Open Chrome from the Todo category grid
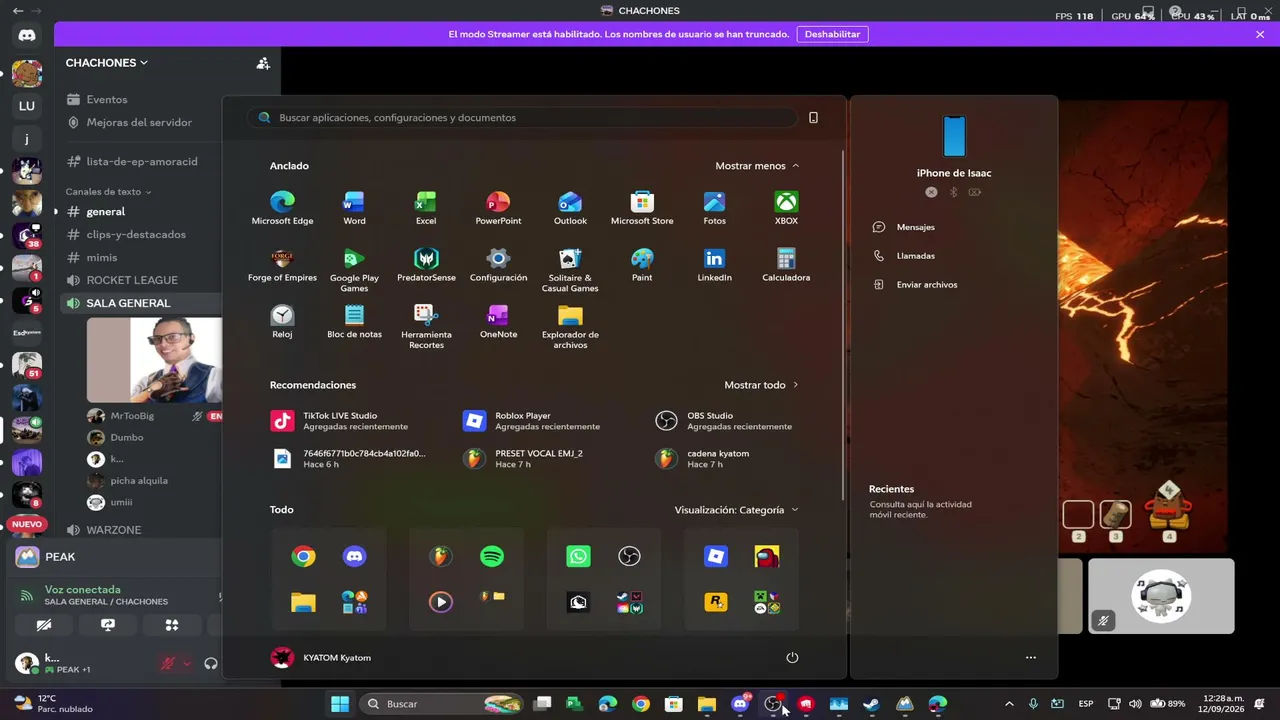Viewport: 1280px width, 720px height. [303, 556]
